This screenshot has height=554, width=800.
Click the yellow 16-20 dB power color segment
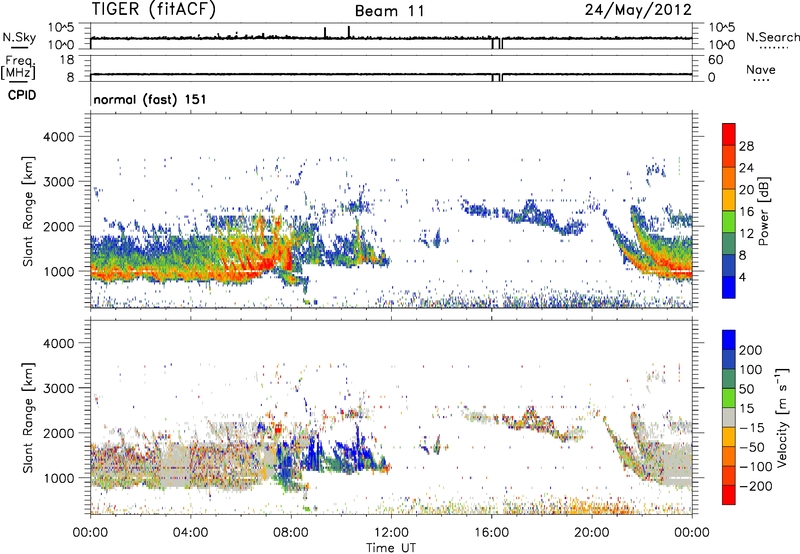729,200
